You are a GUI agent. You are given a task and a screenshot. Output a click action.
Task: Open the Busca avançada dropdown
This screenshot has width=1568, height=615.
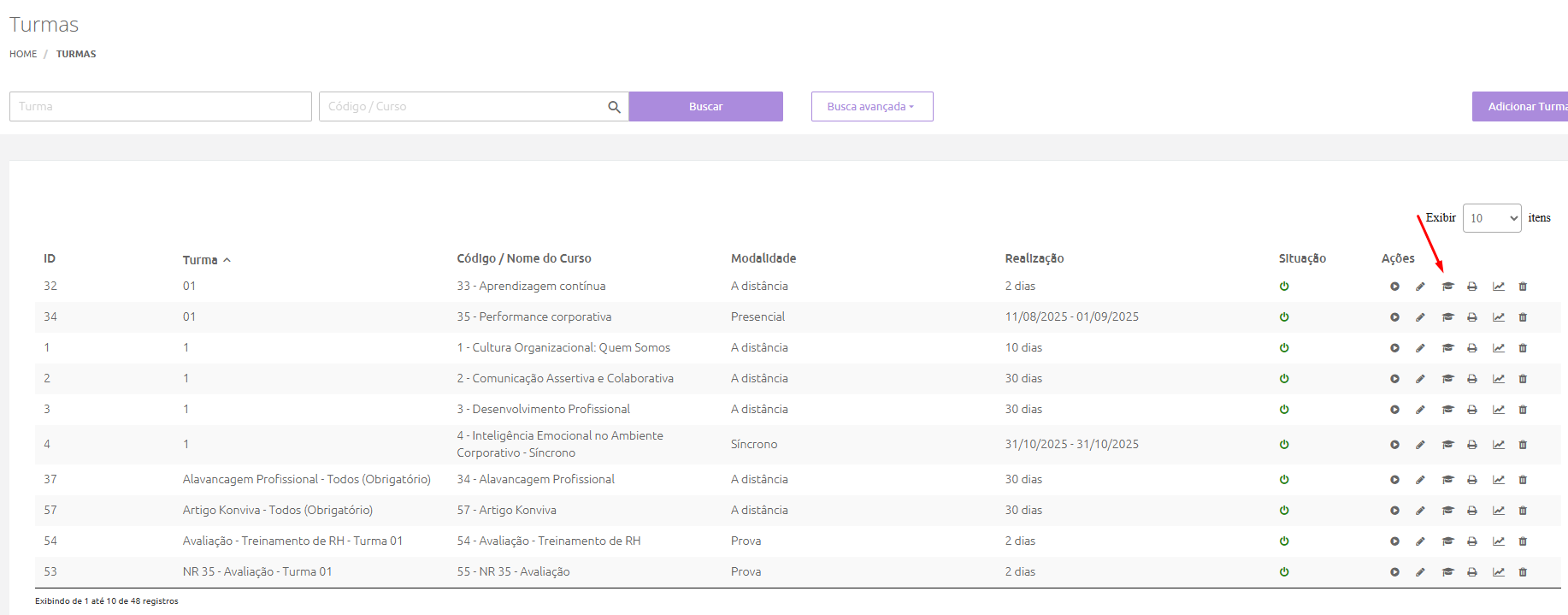click(871, 107)
